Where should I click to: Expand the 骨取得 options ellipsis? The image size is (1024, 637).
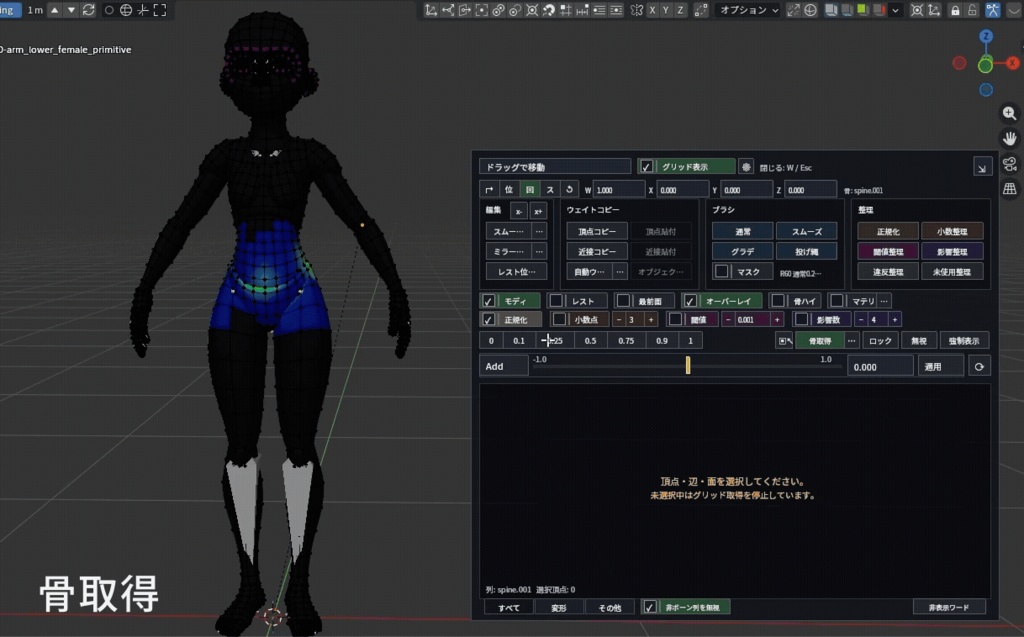[x=852, y=340]
